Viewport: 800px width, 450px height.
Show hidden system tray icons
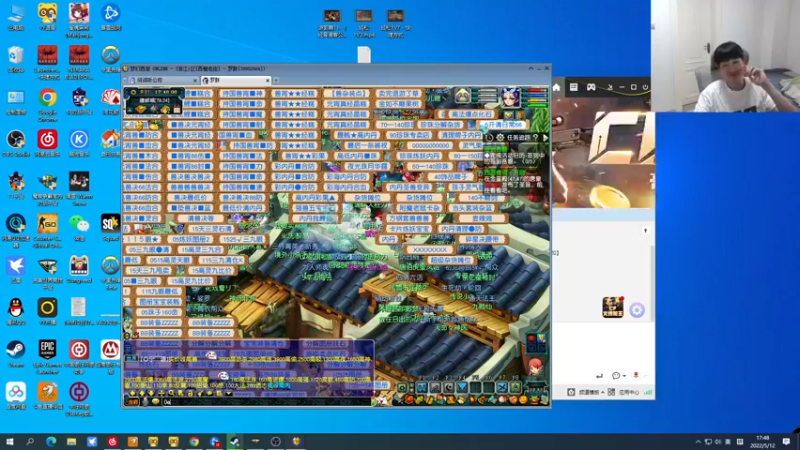(x=698, y=442)
